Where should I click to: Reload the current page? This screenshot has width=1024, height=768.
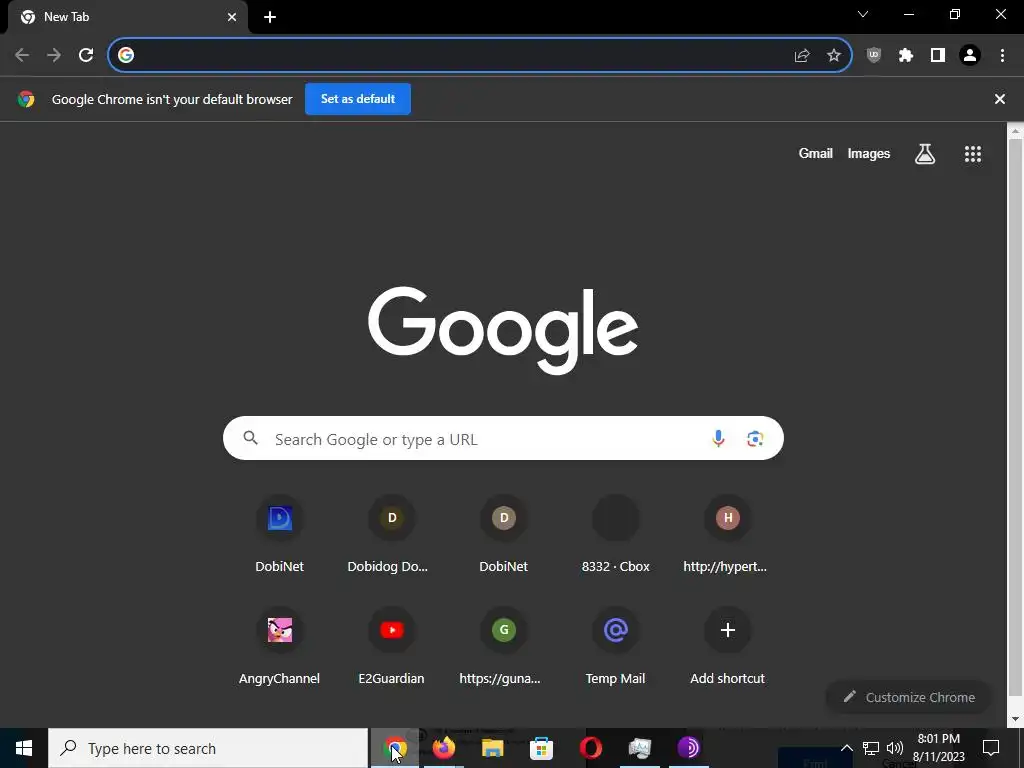click(x=86, y=55)
